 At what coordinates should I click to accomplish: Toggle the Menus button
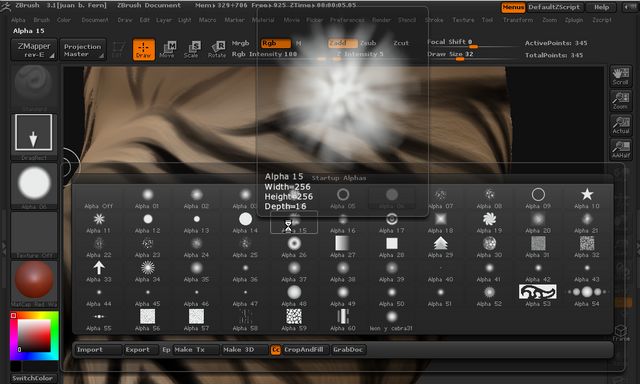(x=513, y=7)
